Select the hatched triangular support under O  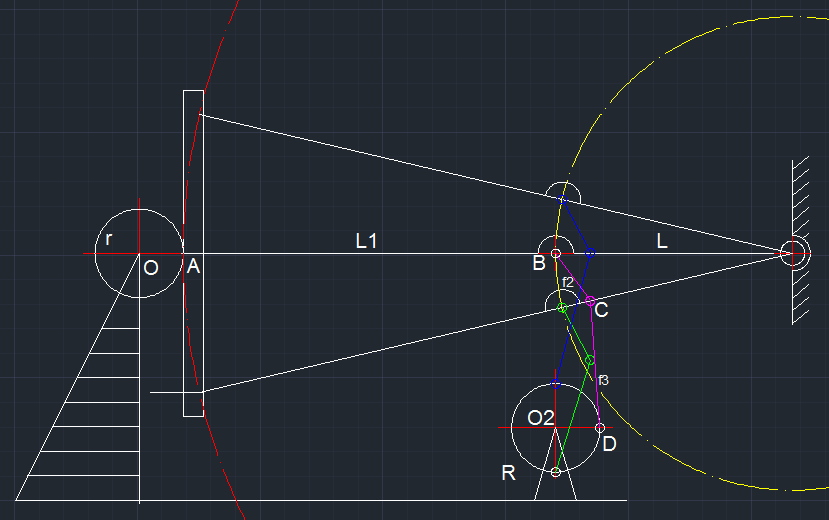click(x=78, y=377)
